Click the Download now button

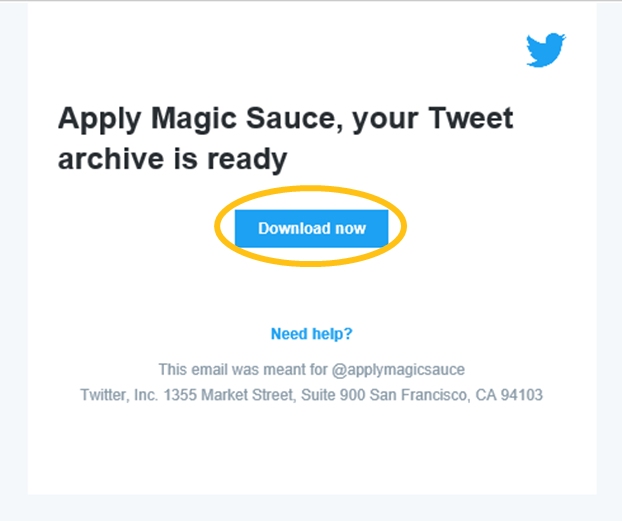(x=311, y=229)
